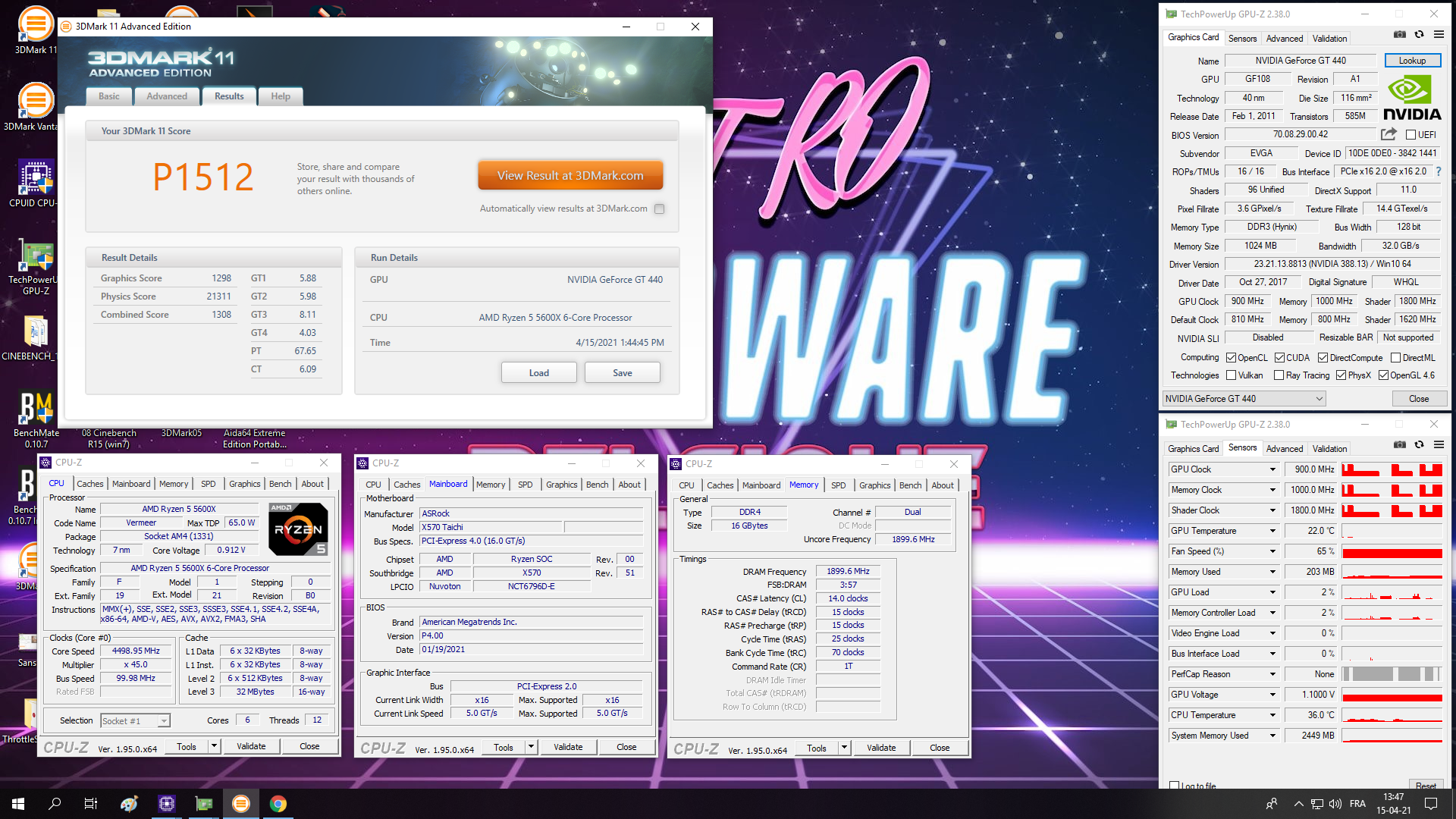Toggle DirectML checkbox
The width and height of the screenshot is (1456, 819).
1395,358
